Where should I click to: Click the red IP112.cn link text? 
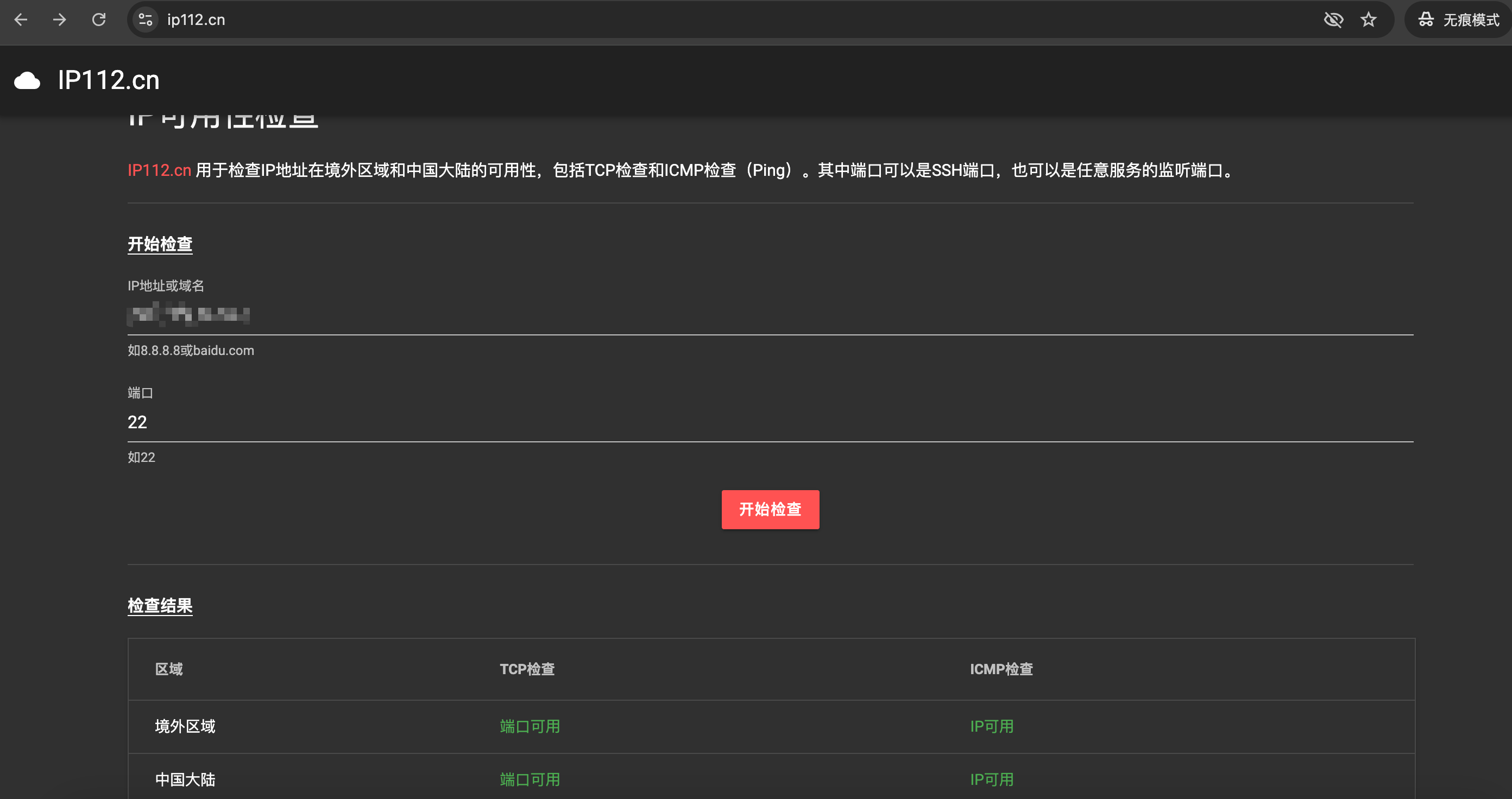click(159, 170)
